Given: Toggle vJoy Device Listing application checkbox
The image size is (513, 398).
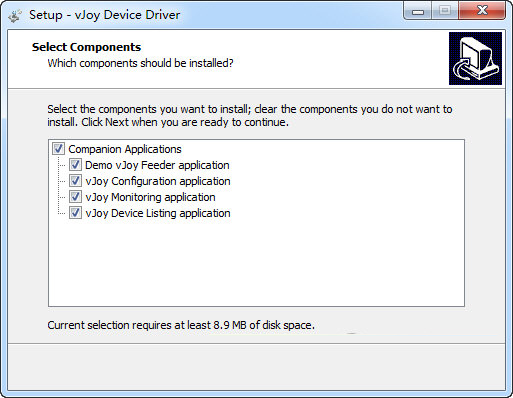Looking at the screenshot, I should (75, 213).
